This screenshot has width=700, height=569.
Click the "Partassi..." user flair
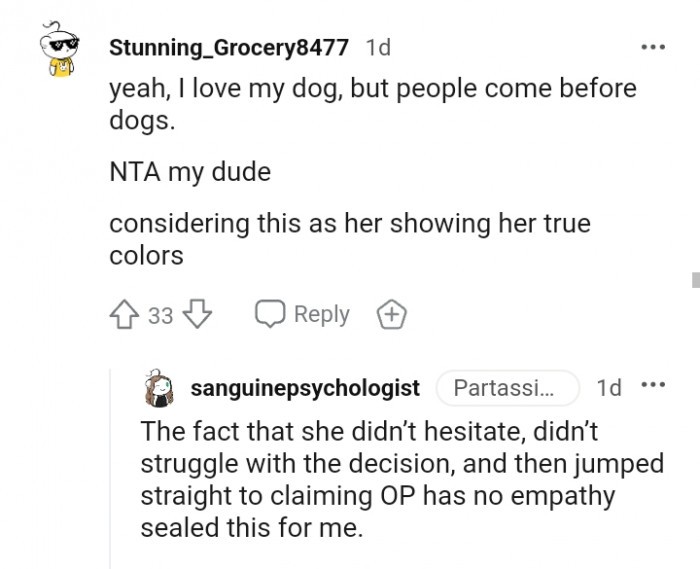click(x=509, y=388)
